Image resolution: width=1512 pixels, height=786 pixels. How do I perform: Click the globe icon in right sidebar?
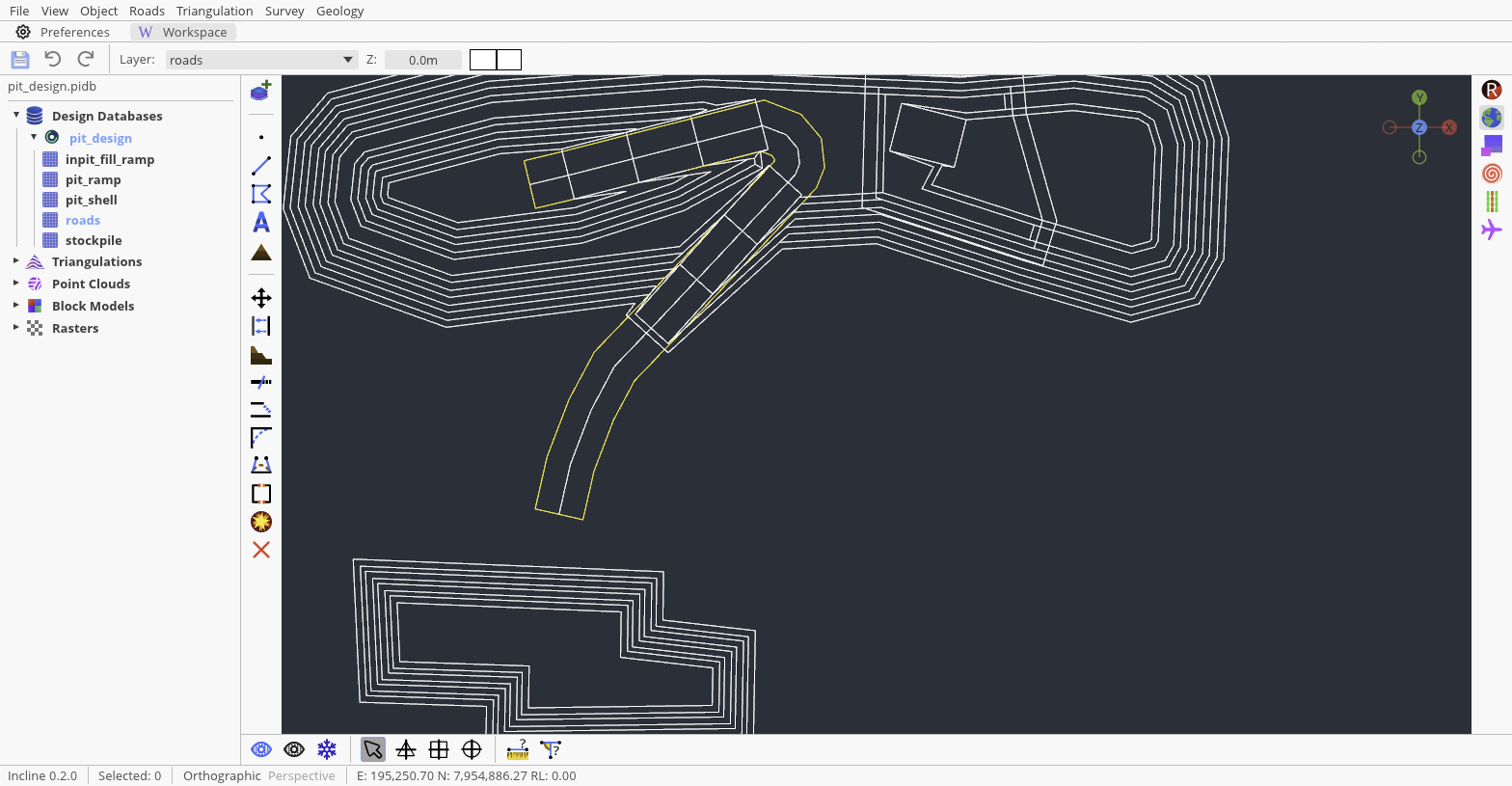[1492, 118]
